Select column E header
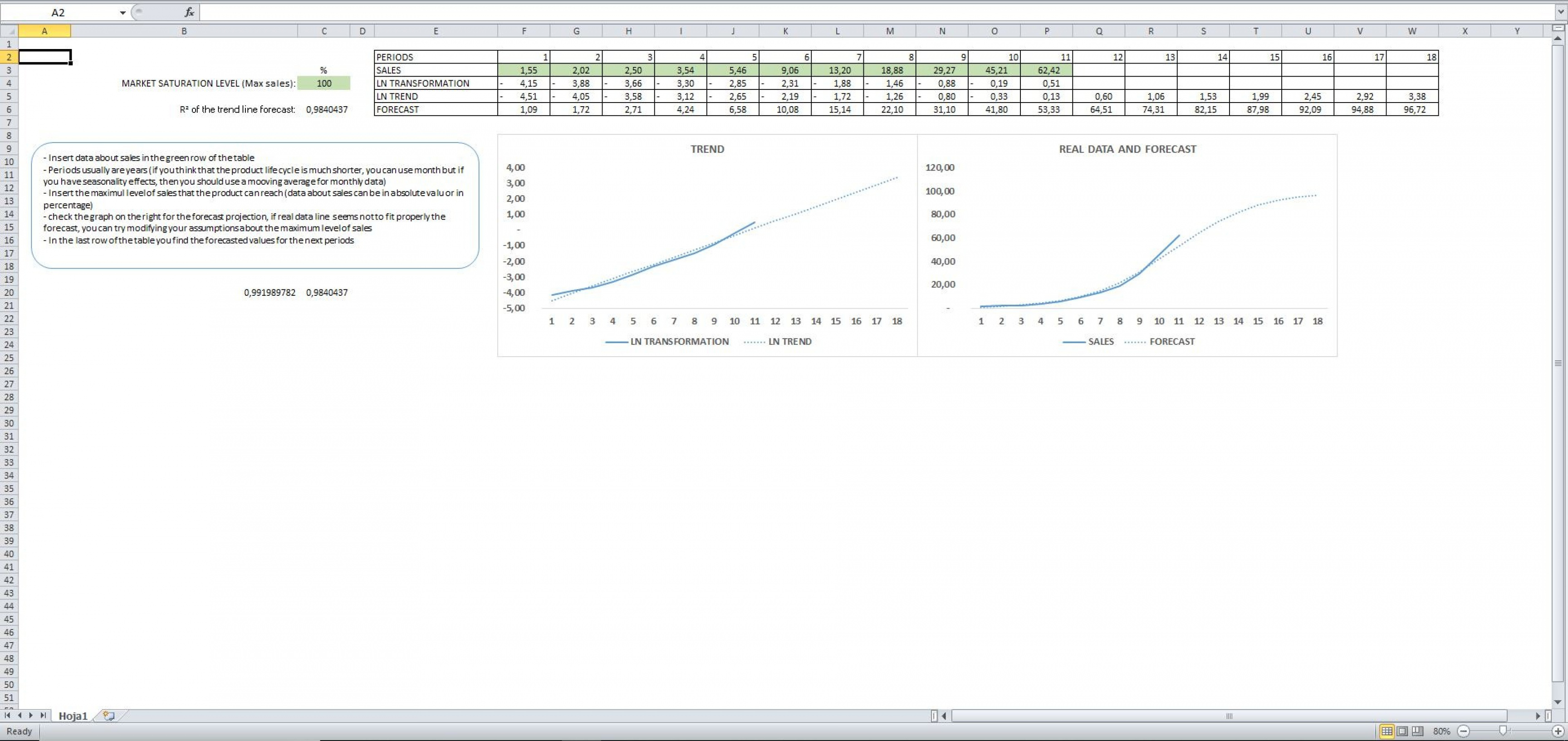The width and height of the screenshot is (1568, 741). pos(436,31)
